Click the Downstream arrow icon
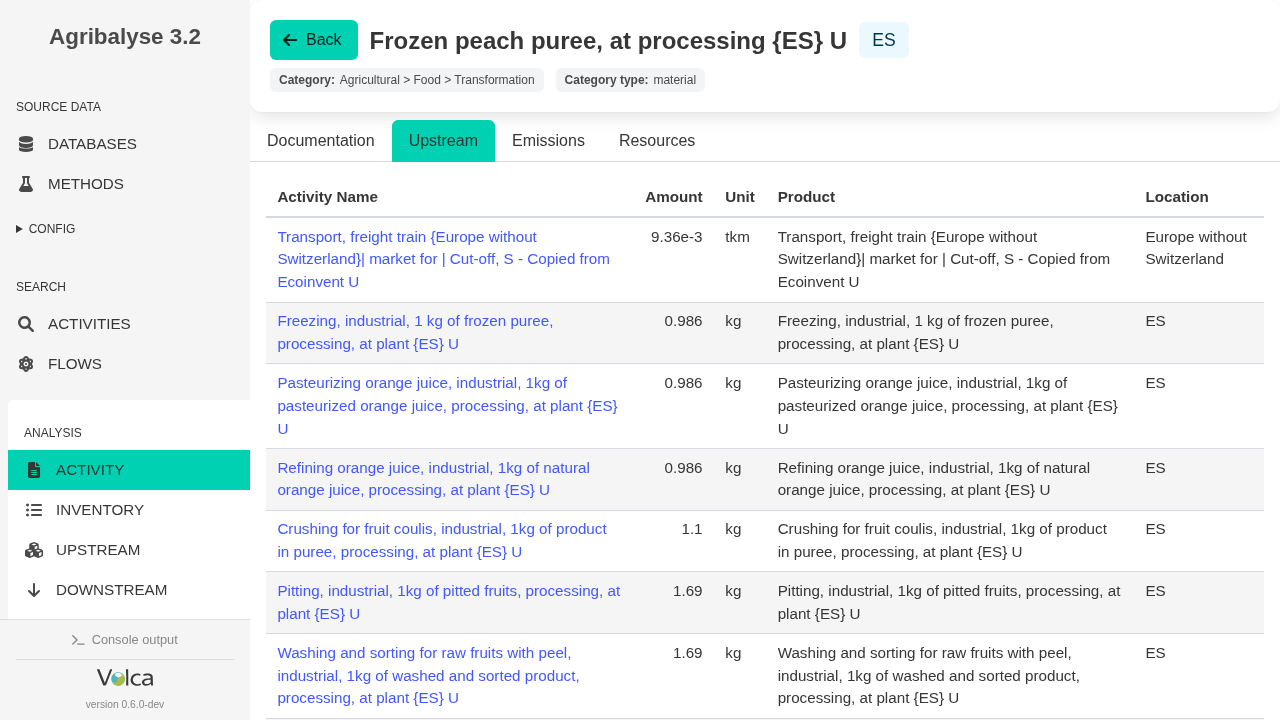The height and width of the screenshot is (720, 1280). point(34,590)
